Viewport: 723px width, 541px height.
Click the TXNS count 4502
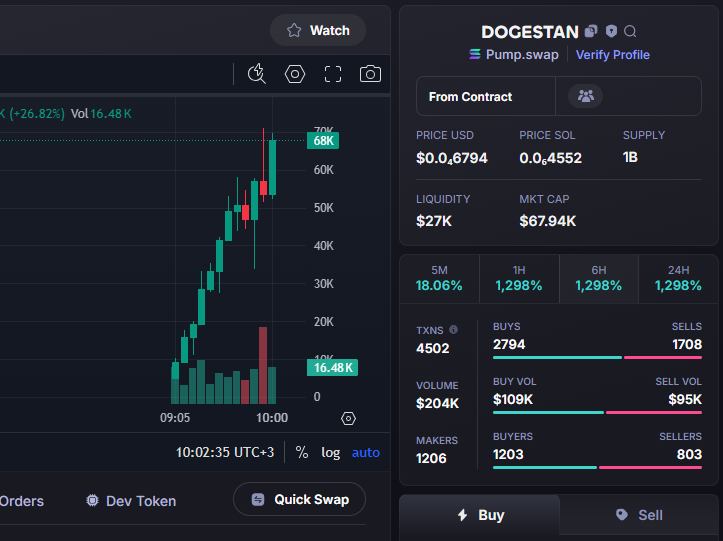click(x=433, y=348)
